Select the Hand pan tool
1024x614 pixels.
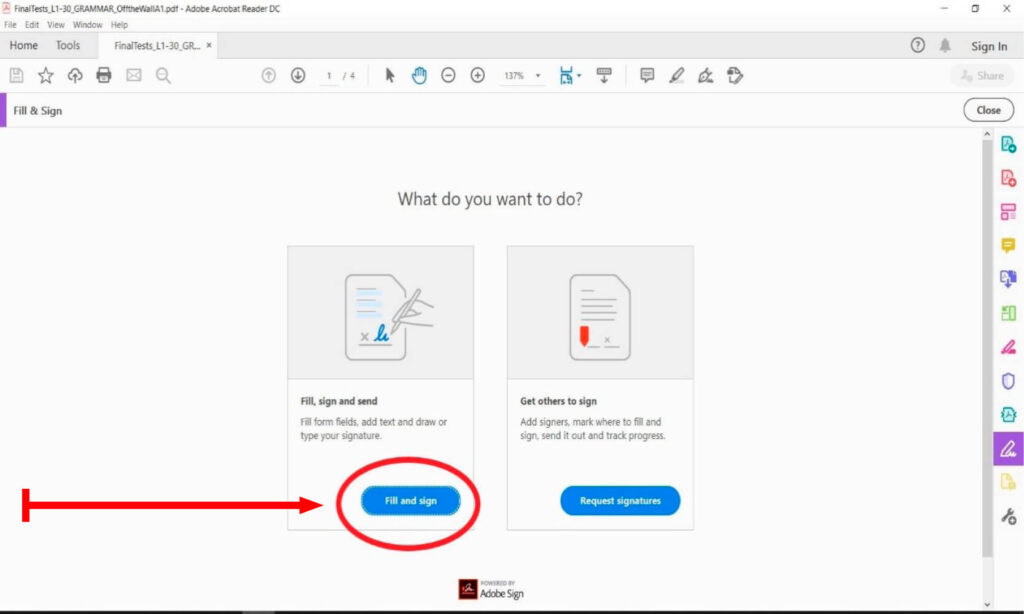419,76
